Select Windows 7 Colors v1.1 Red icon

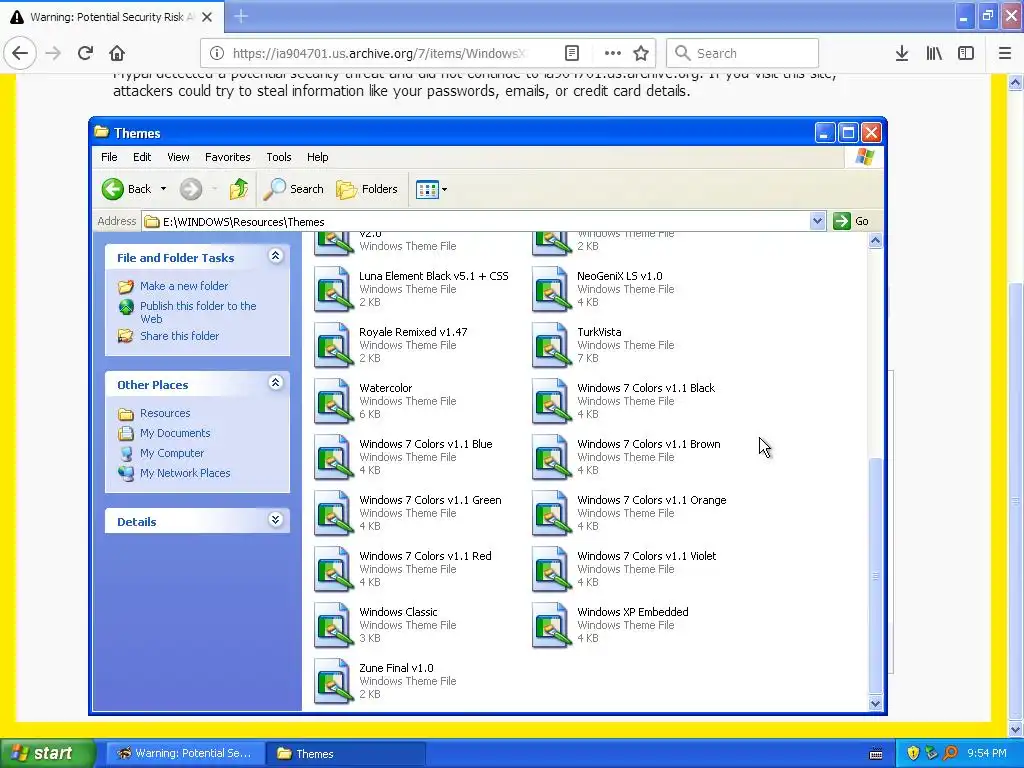[x=334, y=569]
